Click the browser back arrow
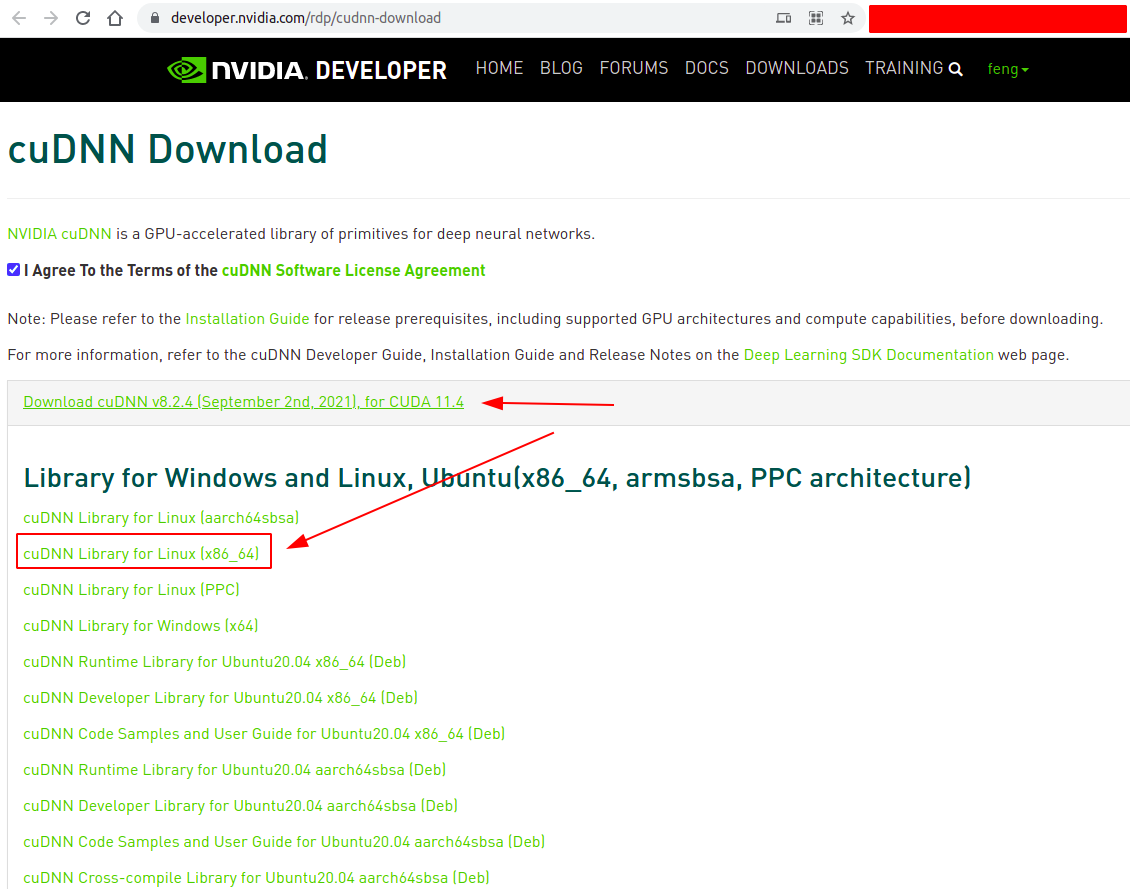The image size is (1130, 889). (19, 18)
